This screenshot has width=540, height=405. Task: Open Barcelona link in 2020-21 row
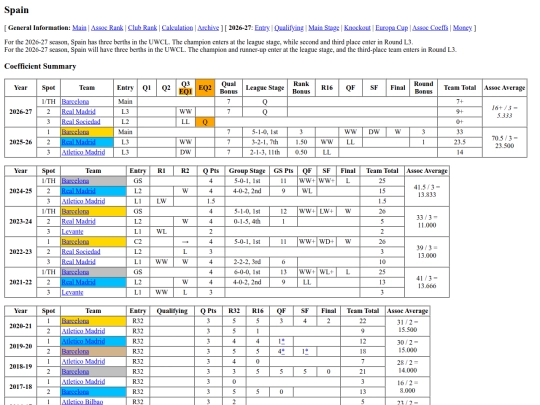coord(75,321)
